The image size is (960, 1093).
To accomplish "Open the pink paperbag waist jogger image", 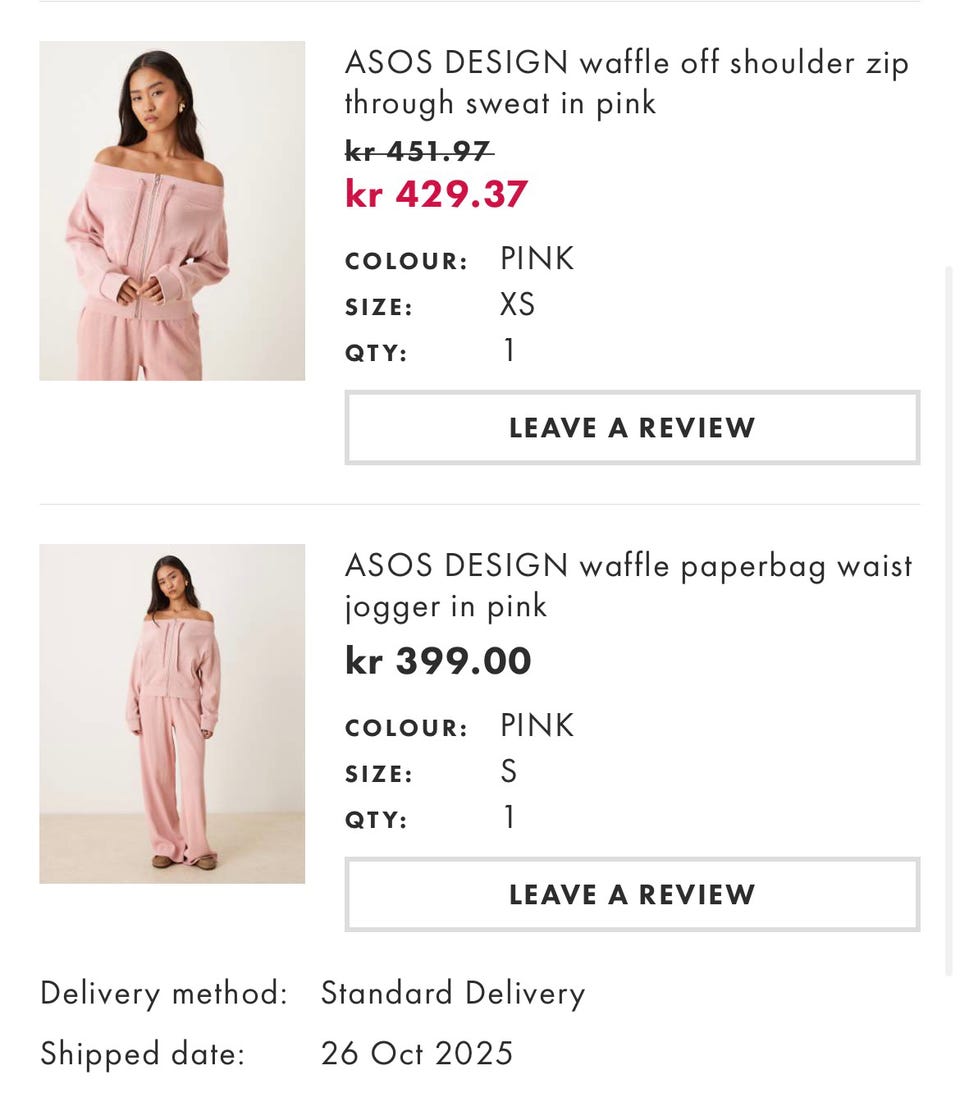I will (x=172, y=713).
